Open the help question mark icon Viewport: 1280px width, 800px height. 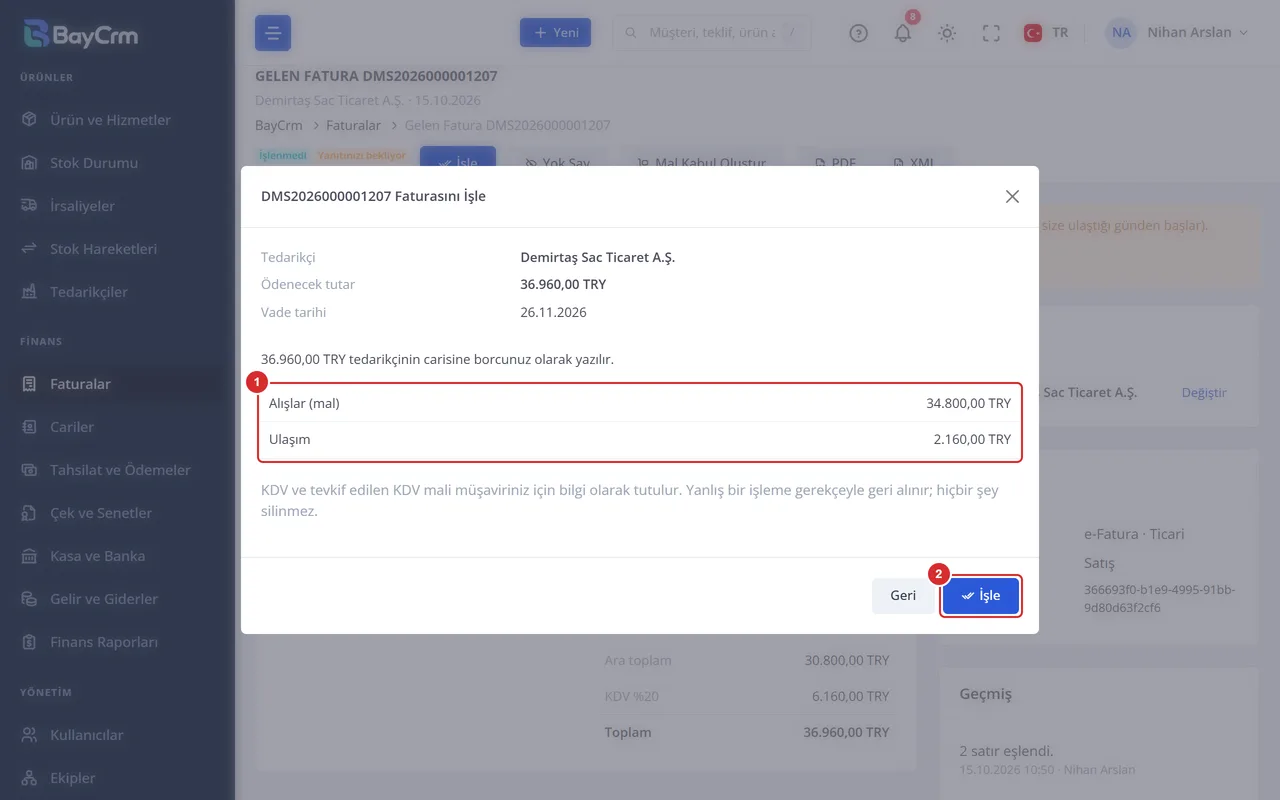tap(858, 33)
